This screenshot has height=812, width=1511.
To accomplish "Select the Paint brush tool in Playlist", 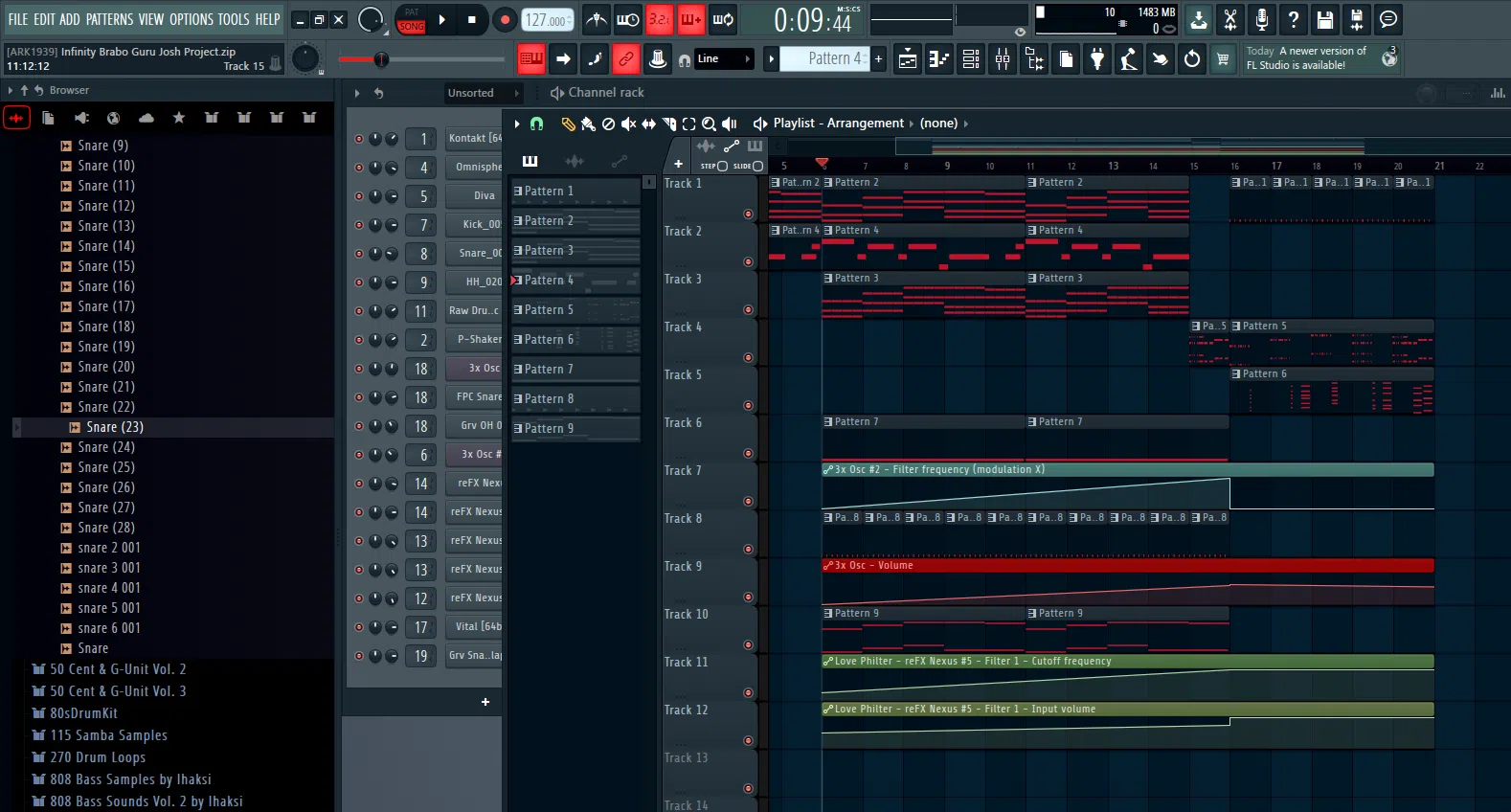I will [x=588, y=124].
